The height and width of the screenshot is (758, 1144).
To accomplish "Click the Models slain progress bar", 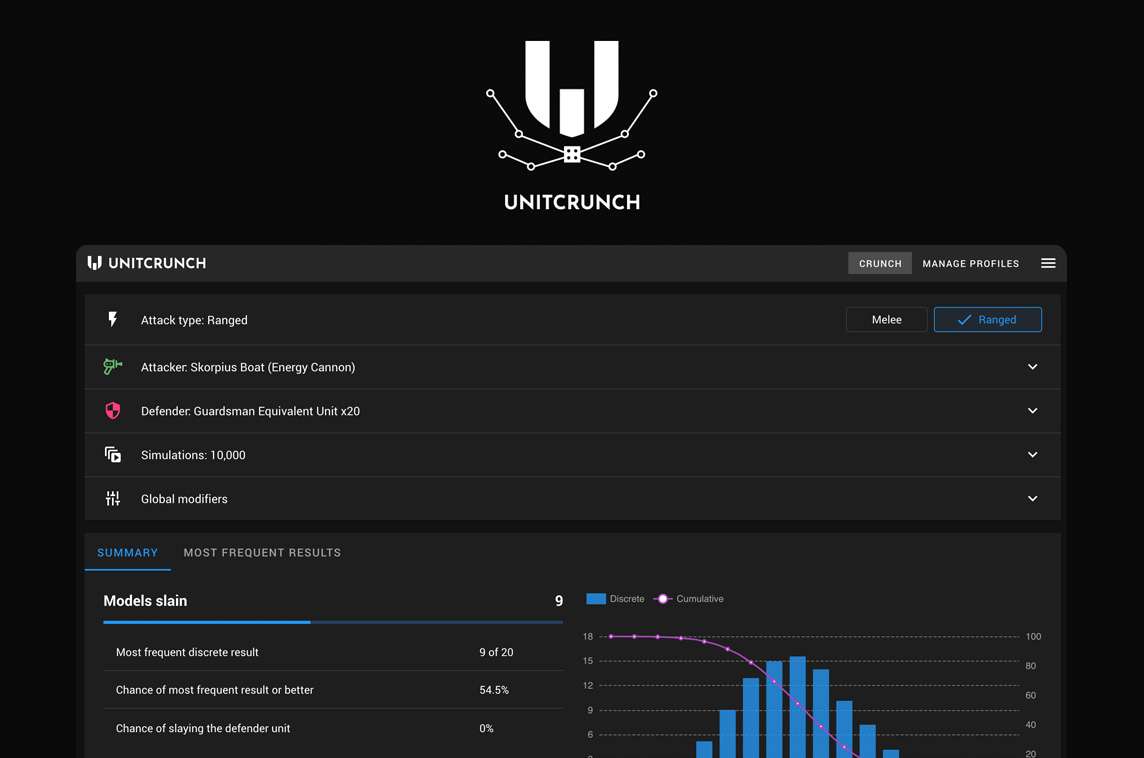I will pos(333,622).
